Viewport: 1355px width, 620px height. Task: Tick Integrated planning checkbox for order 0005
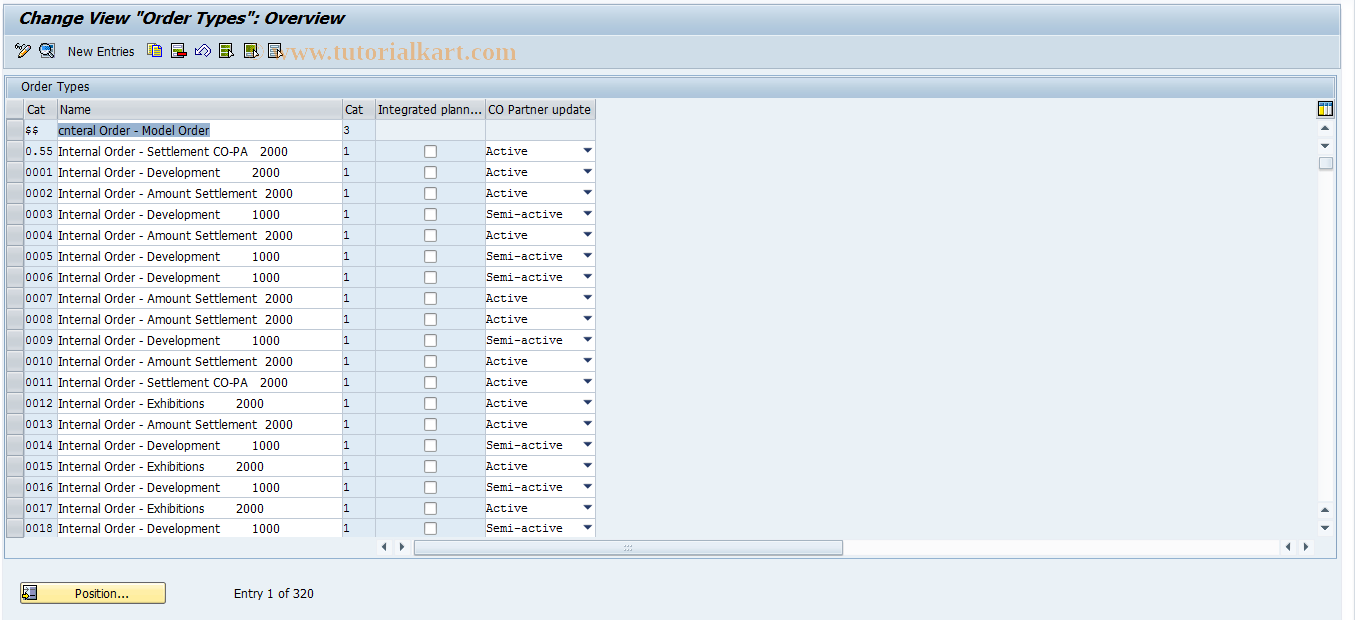tap(430, 256)
